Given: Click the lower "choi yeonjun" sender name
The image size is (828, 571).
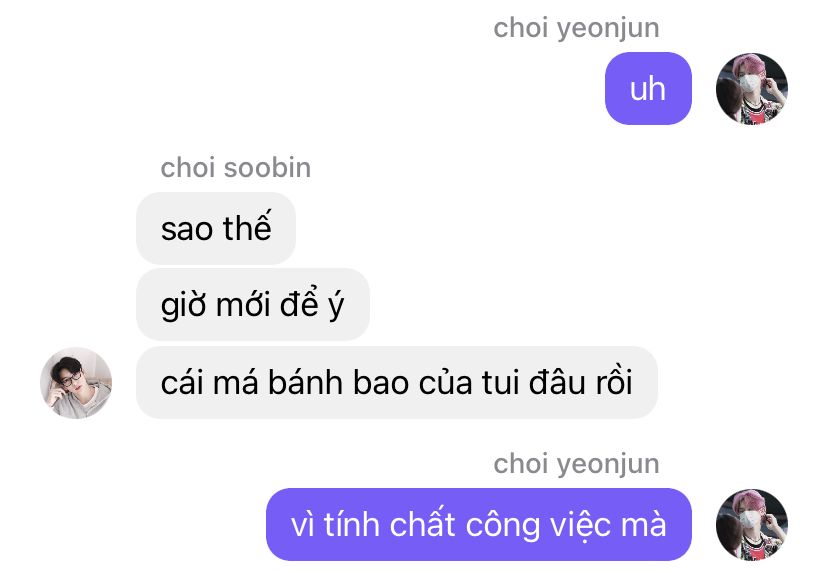Looking at the screenshot, I should [576, 464].
